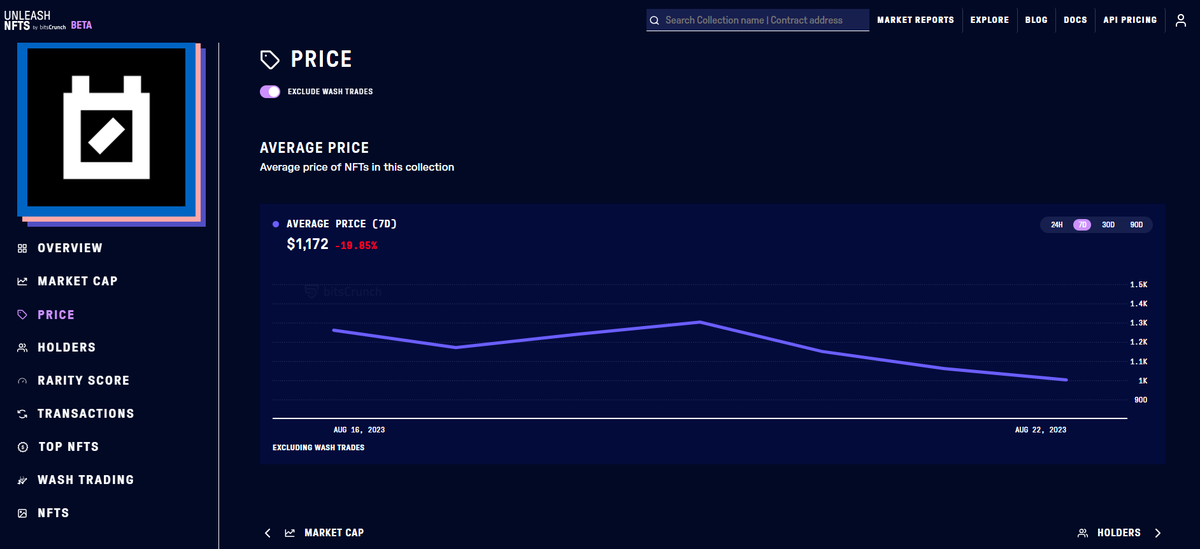The image size is (1200, 549).
Task: Click the average price line on chart
Action: [x=700, y=322]
